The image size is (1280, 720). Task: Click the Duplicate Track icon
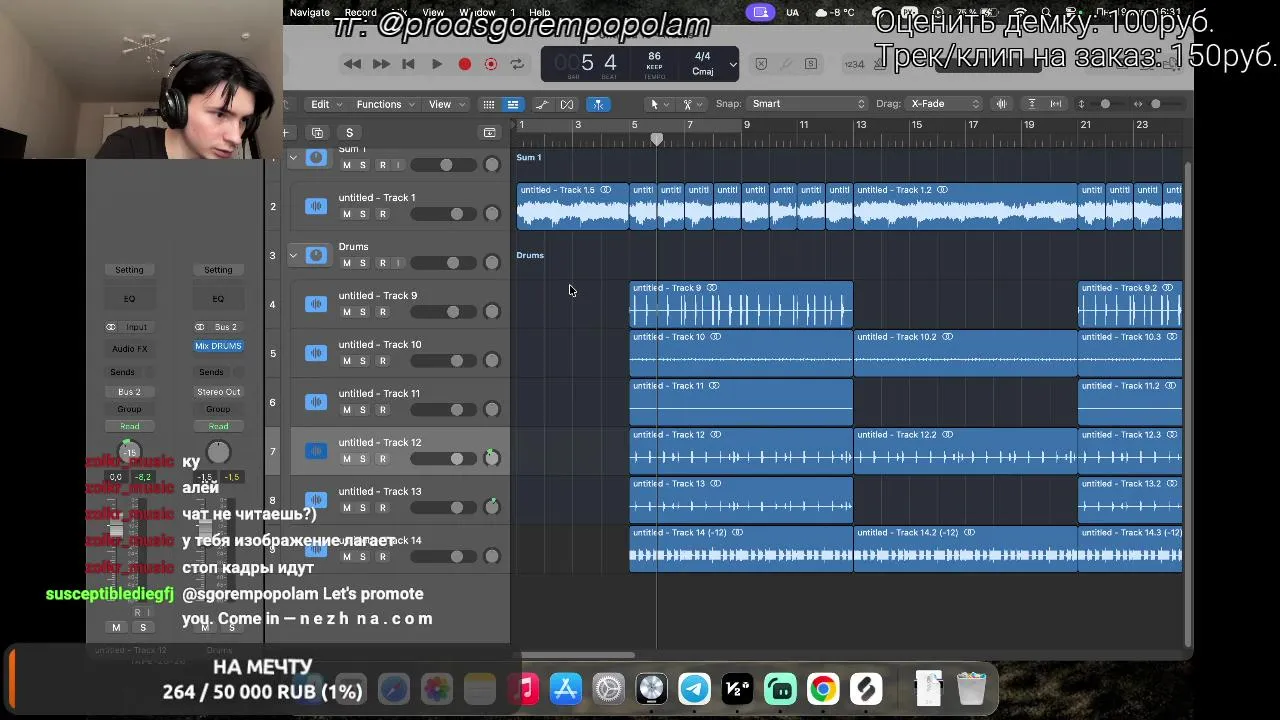tap(317, 132)
